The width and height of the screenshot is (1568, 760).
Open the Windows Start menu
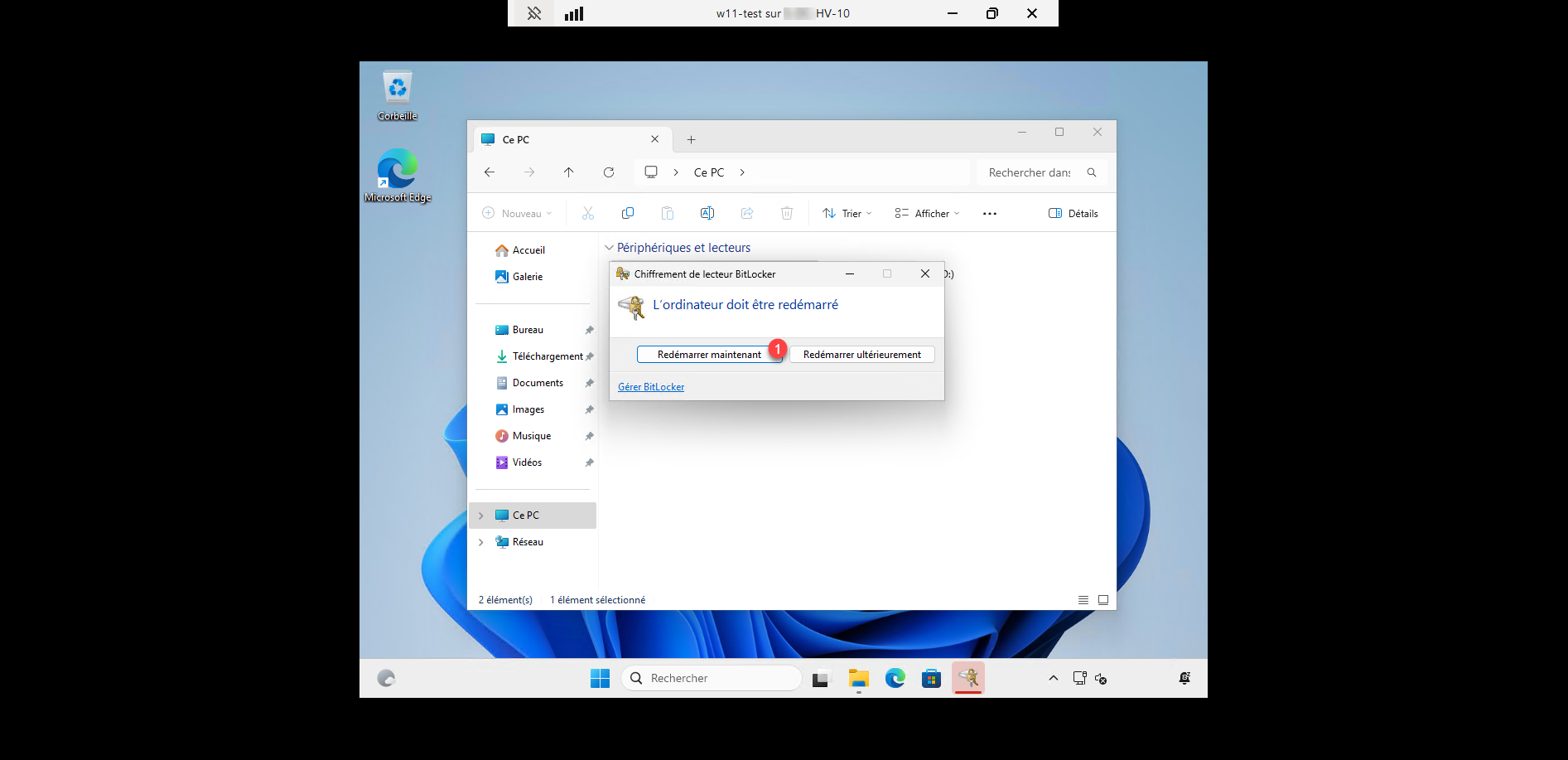[x=600, y=678]
